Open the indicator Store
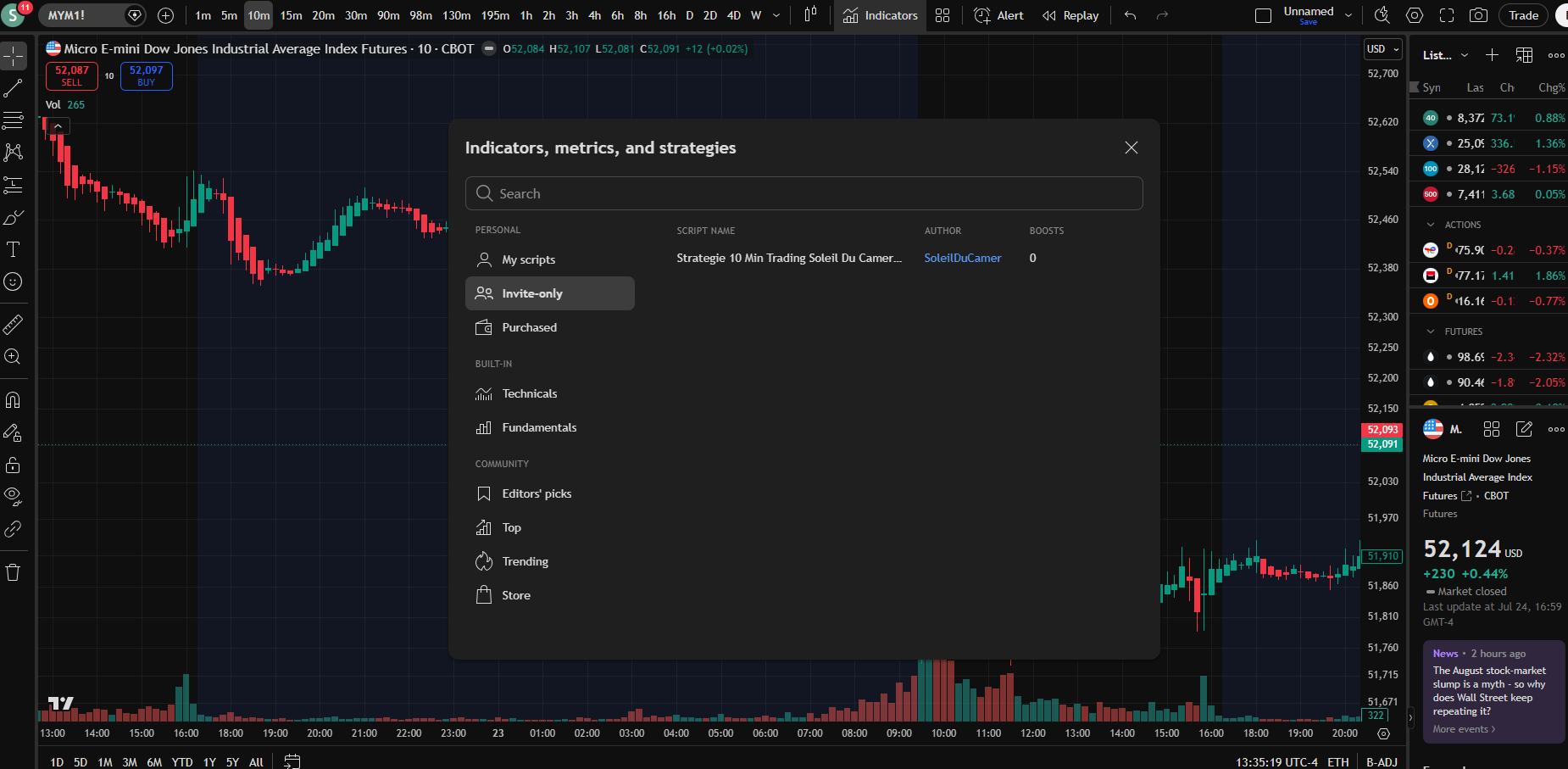Image resolution: width=1568 pixels, height=769 pixels. point(550,595)
